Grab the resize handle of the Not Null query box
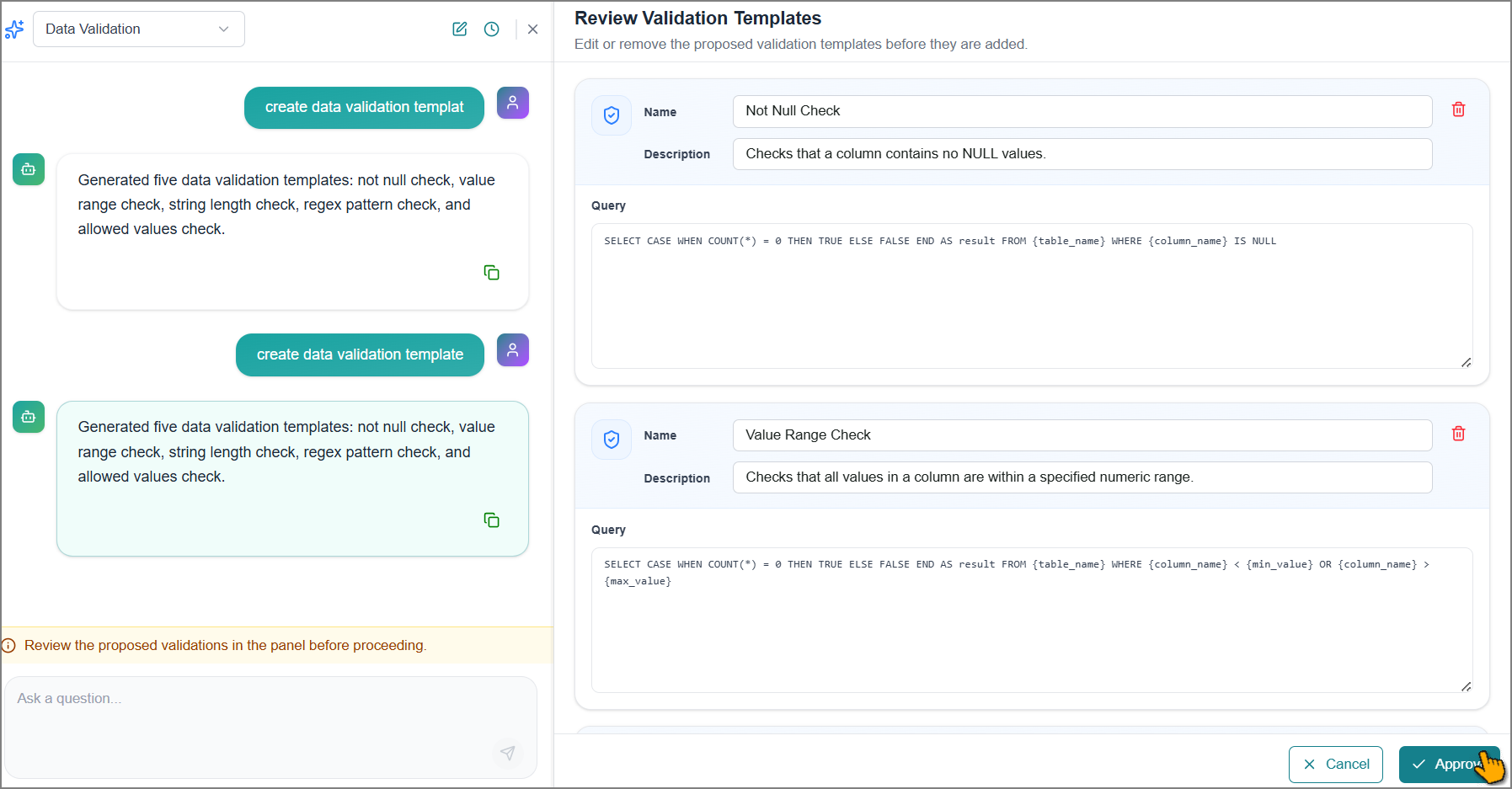This screenshot has width=1512, height=789. click(x=1466, y=362)
